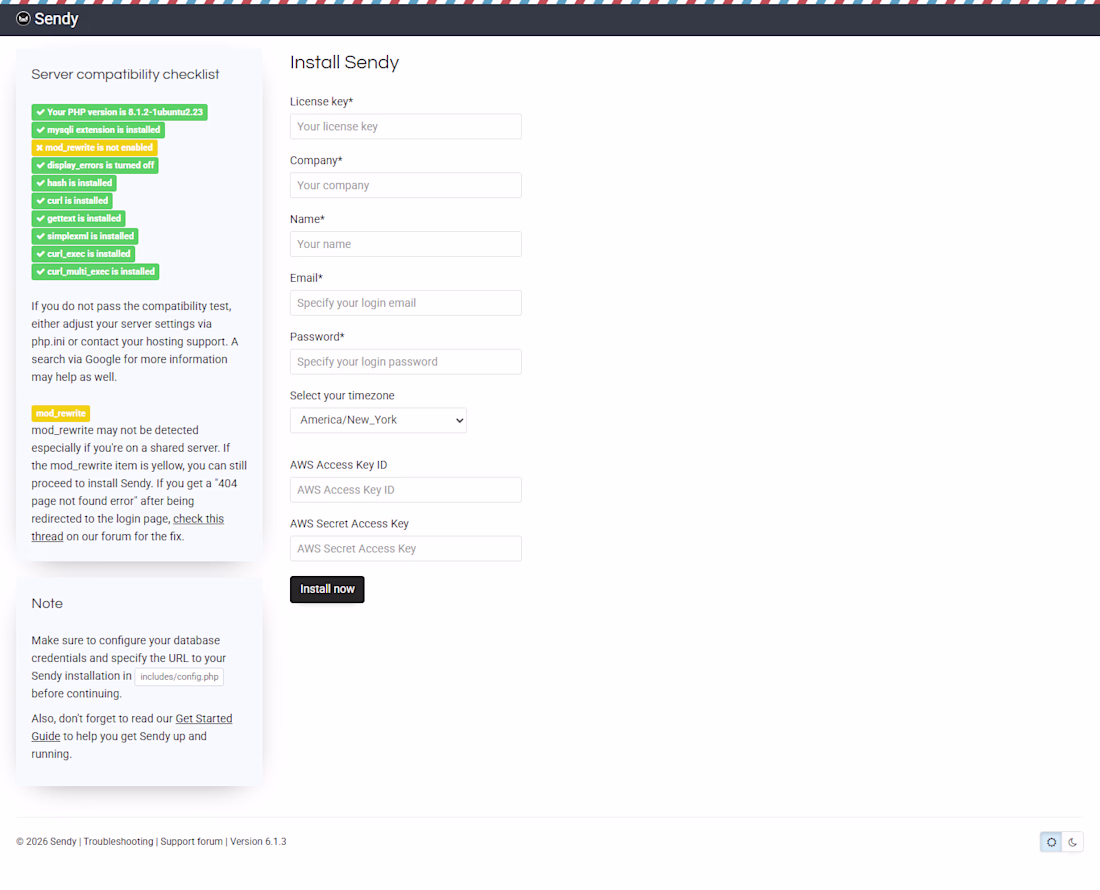Click 'mysqli extension is installed' badge
Screen dimensions: 1100x890
(x=98, y=130)
